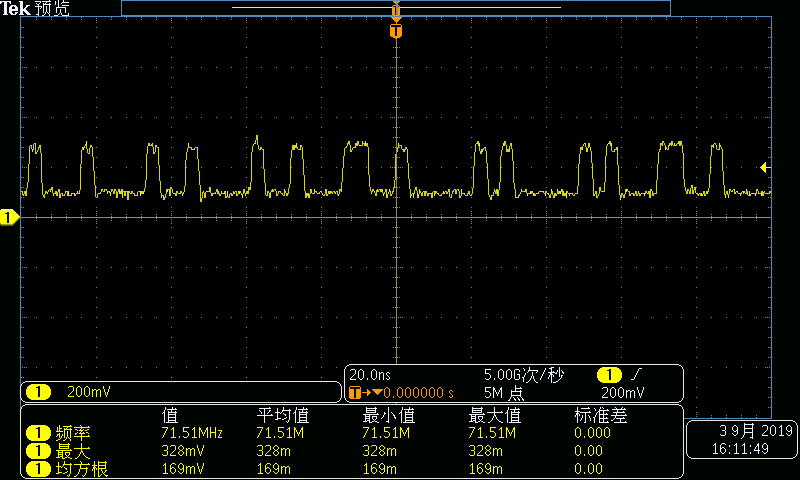Click the channel badge beside 均方根 measurement

38,469
